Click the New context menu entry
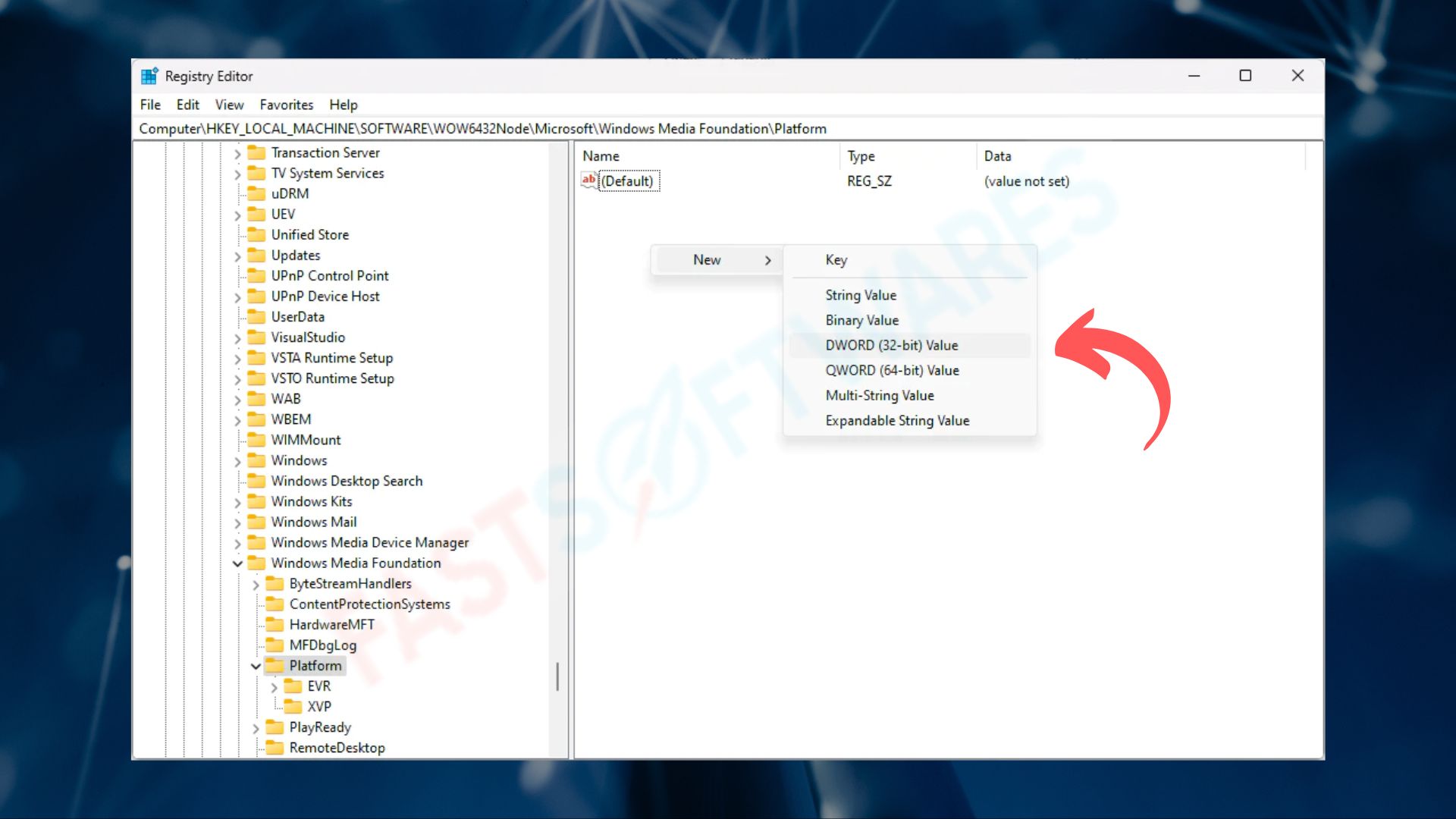 [717, 259]
